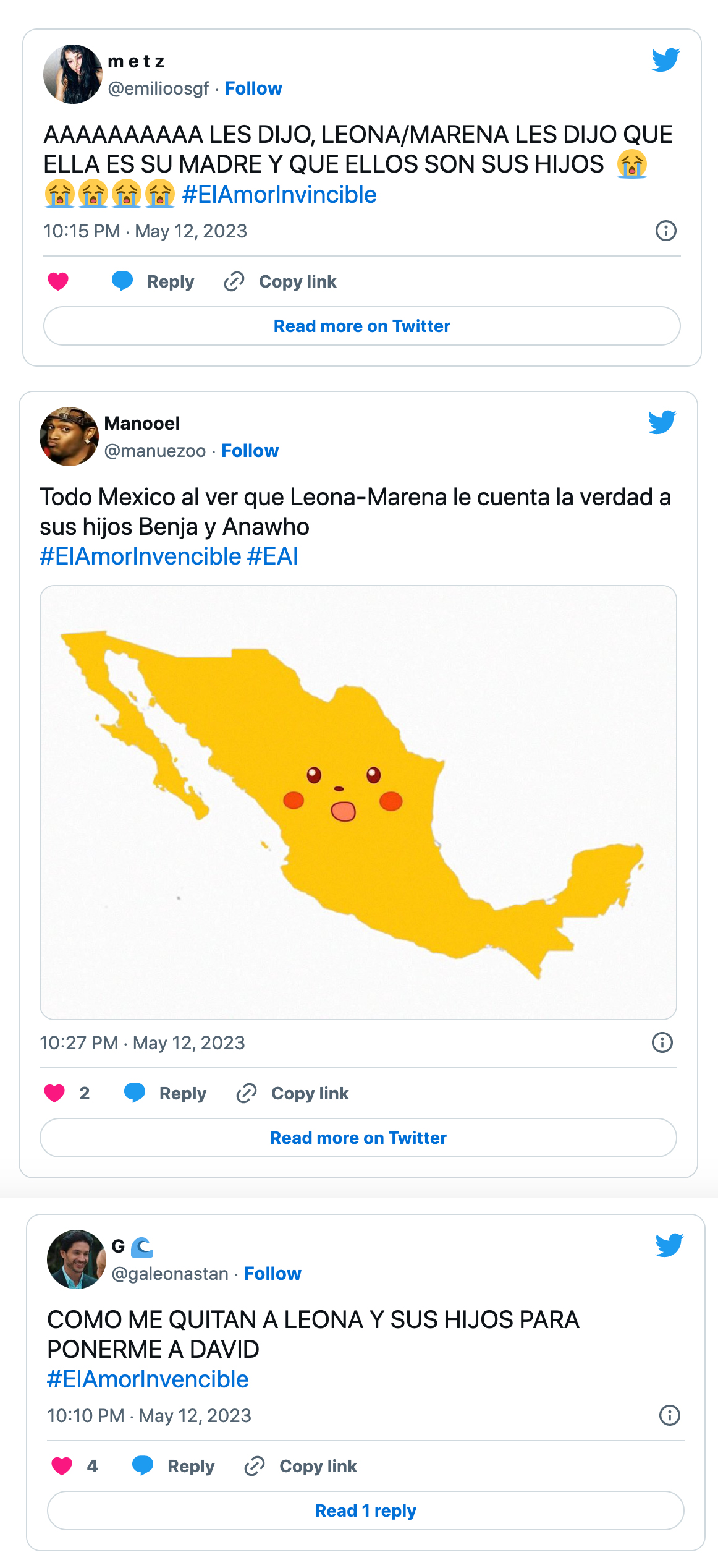Click Twitter bird icon on galeonastan tweet
The image size is (718, 1568).
pyautogui.click(x=669, y=1245)
